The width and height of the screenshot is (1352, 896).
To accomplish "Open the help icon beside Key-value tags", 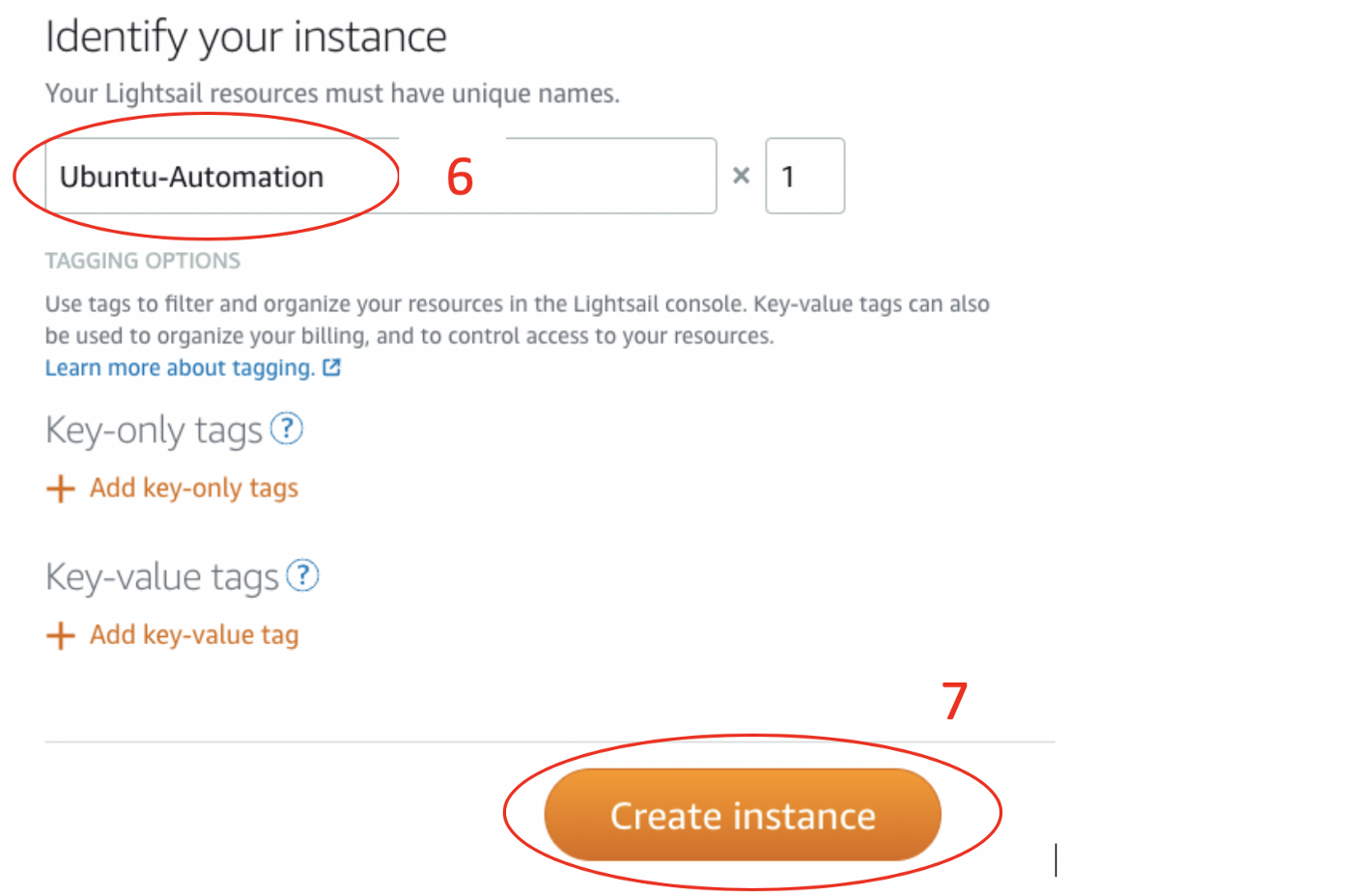I will [303, 575].
